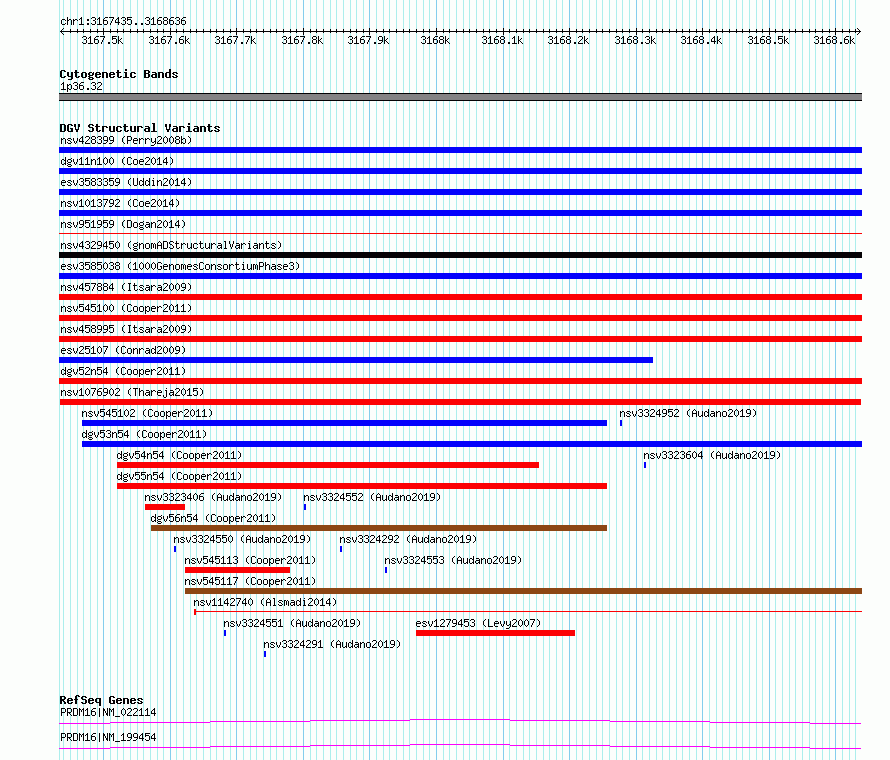This screenshot has width=890, height=760.
Task: Open variant nsv4329450 (gnomADStructuralVariants)
Action: (171, 245)
